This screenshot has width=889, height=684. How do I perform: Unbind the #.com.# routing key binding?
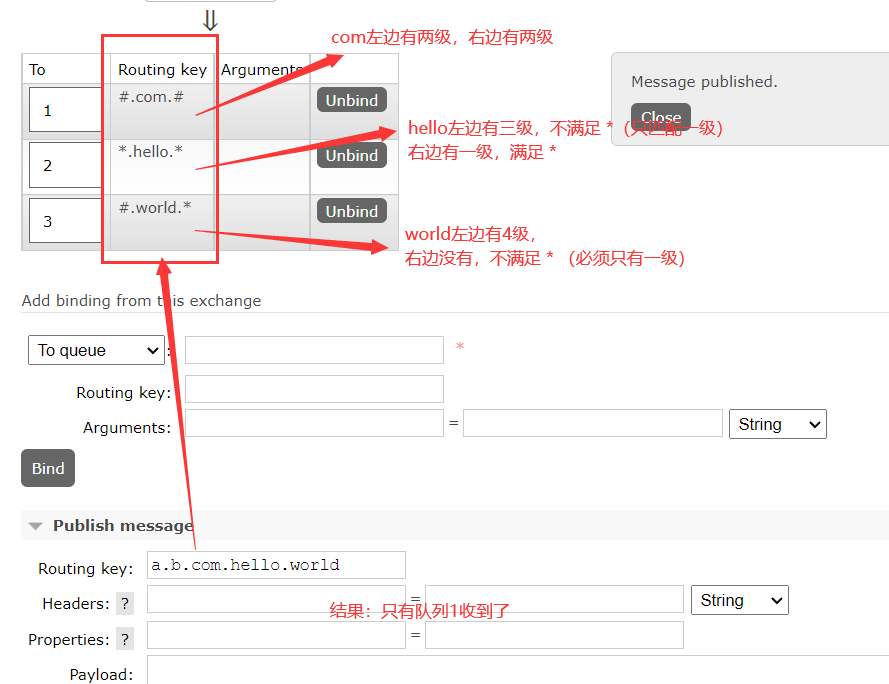pos(352,100)
